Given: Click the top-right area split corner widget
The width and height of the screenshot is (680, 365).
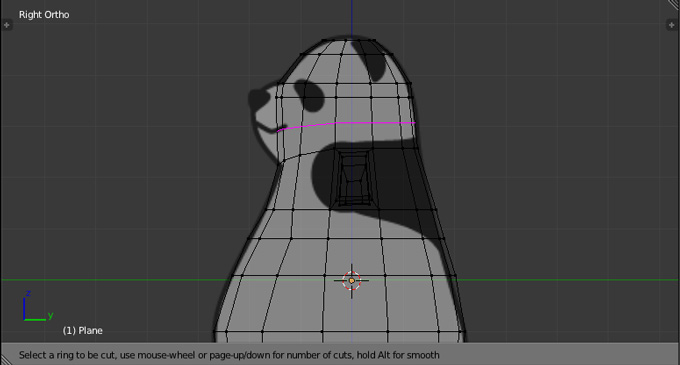Looking at the screenshot, I should coord(673,5).
